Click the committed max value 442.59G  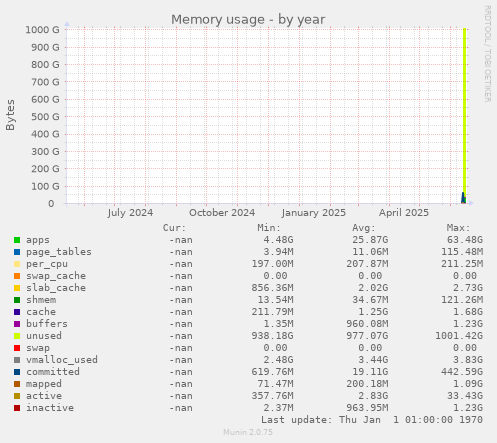pos(462,372)
